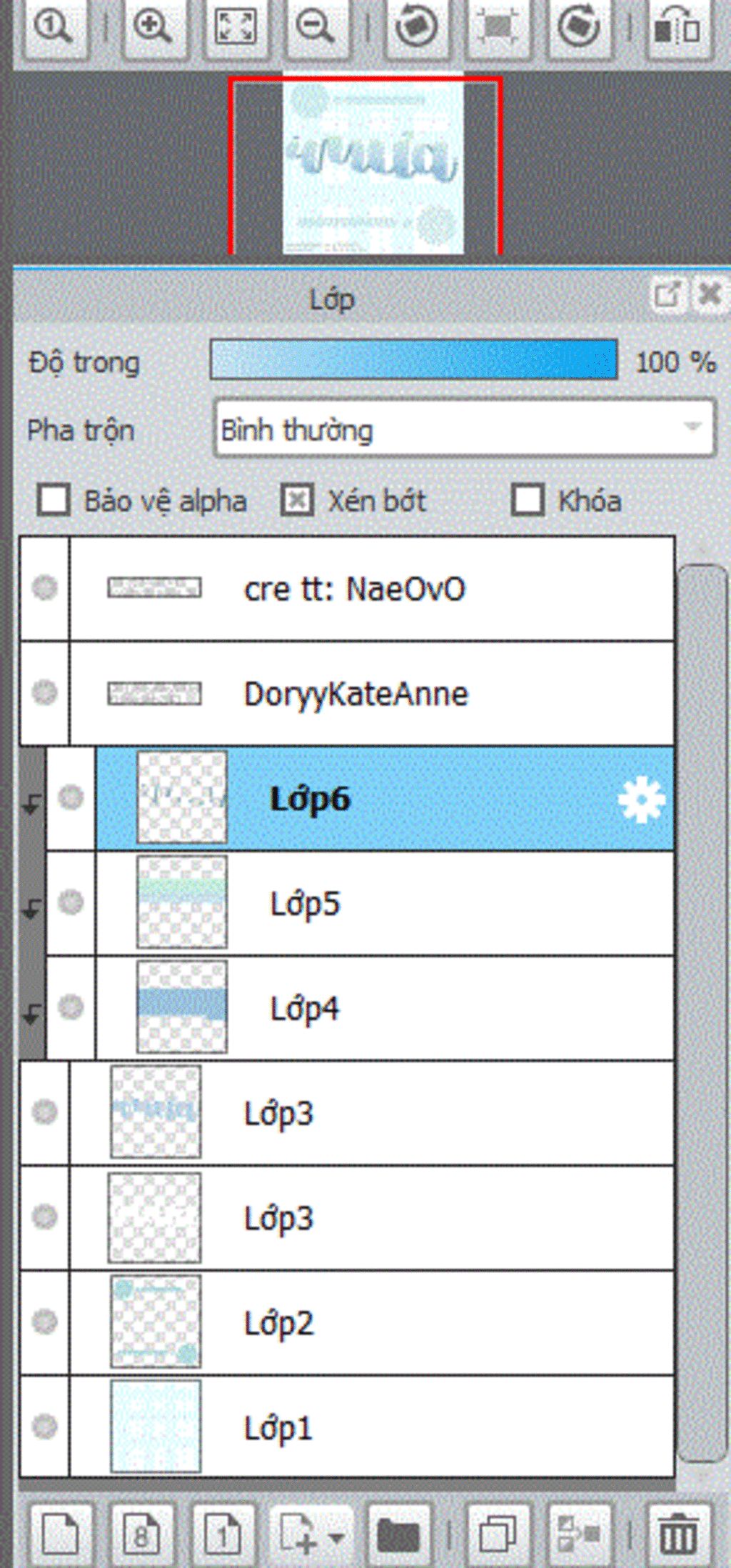Enable the Bảo vệ alpha checkbox
Viewport: 731px width, 1568px height.
(54, 500)
